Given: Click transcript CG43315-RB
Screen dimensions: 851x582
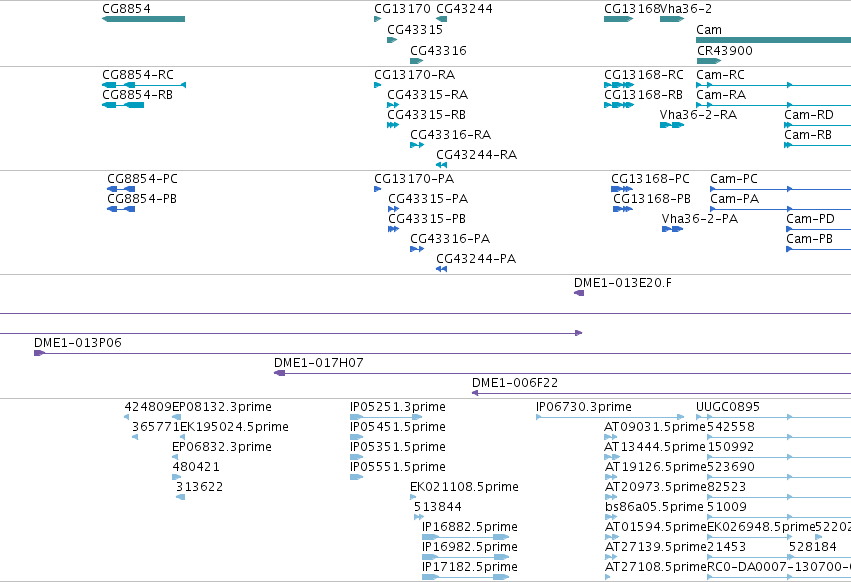Looking at the screenshot, I should 427,115.
